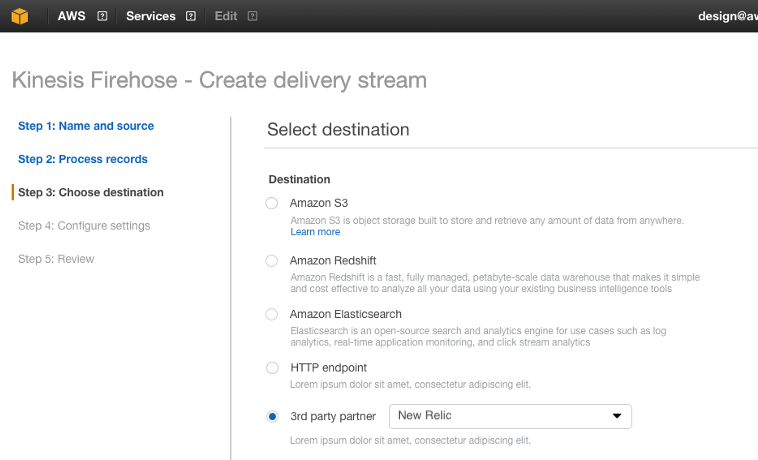The image size is (758, 460).
Task: Click the help icon next to AWS
Action: pyautogui.click(x=102, y=16)
